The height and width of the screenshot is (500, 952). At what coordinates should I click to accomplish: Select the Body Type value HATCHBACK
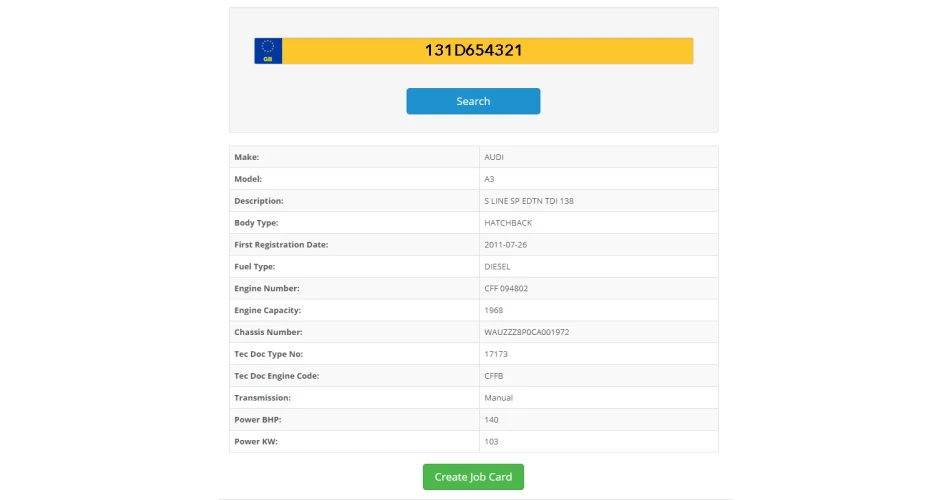tap(508, 223)
